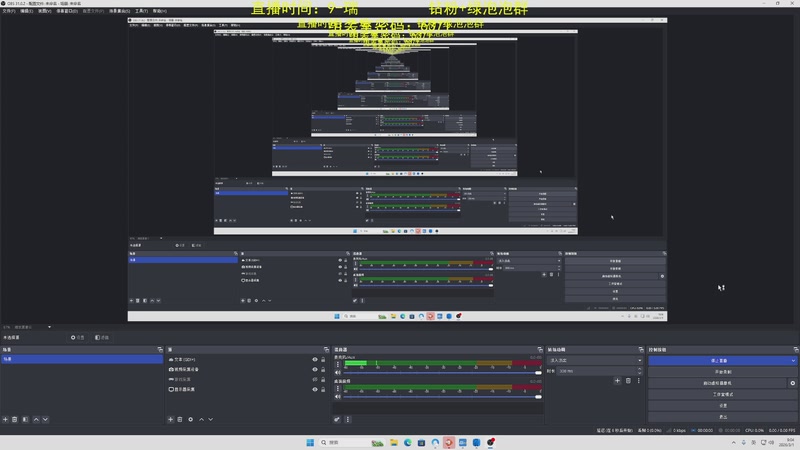Open File Explorer from Windows taskbar
800x450 pixels.
(394, 442)
